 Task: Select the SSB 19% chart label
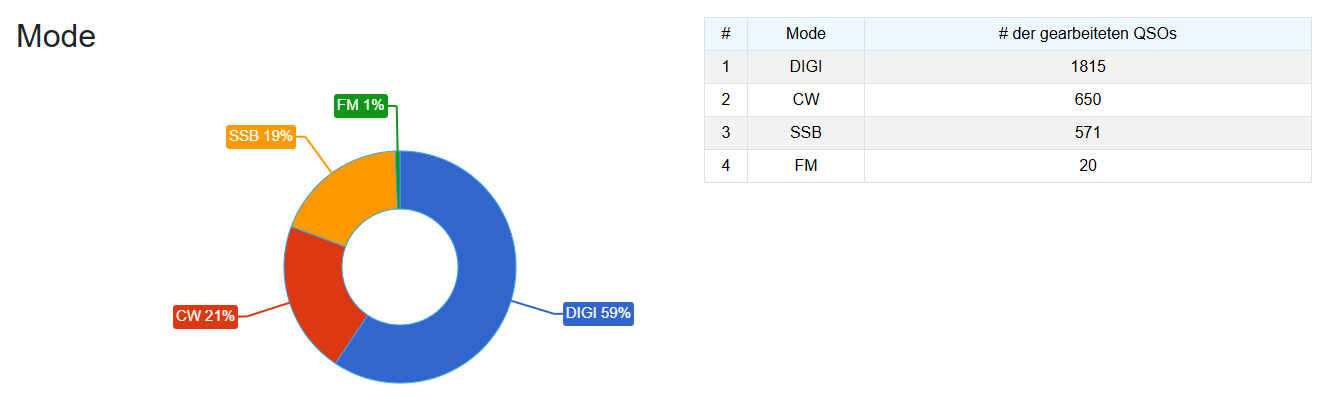point(260,136)
